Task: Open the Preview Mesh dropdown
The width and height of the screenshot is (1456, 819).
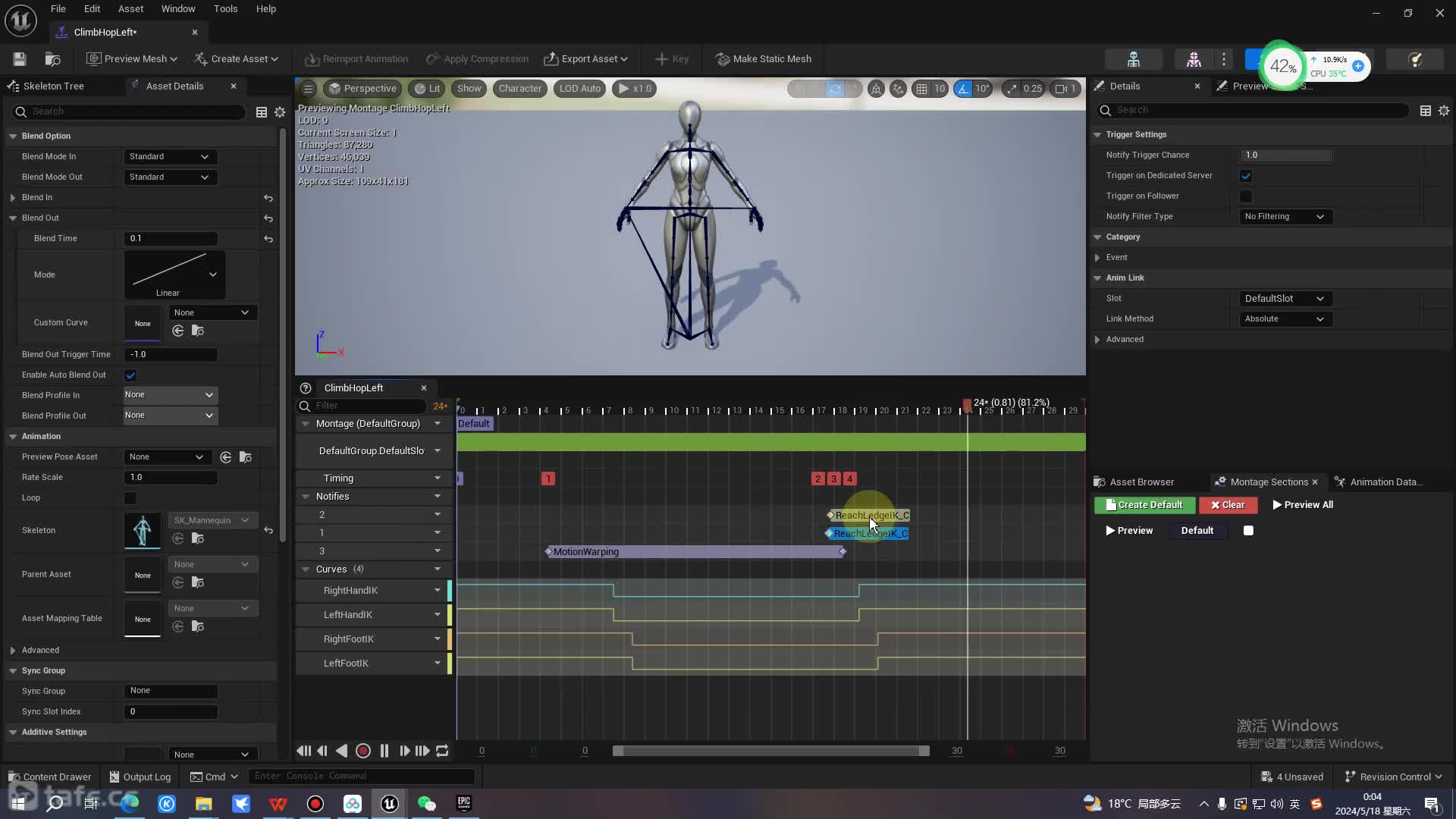Action: click(132, 59)
